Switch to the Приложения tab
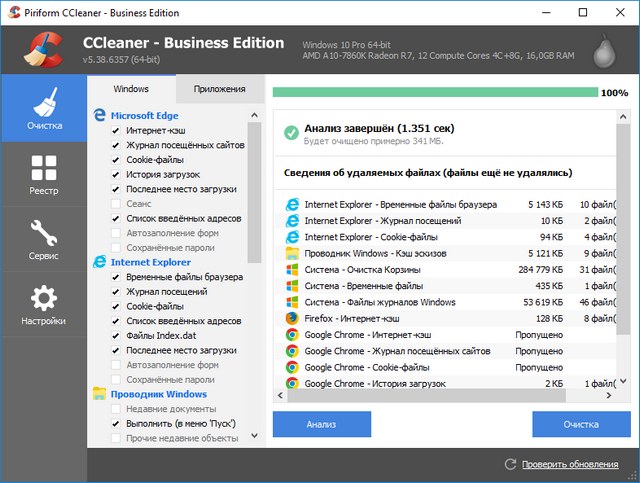This screenshot has width=640, height=483. (219, 89)
